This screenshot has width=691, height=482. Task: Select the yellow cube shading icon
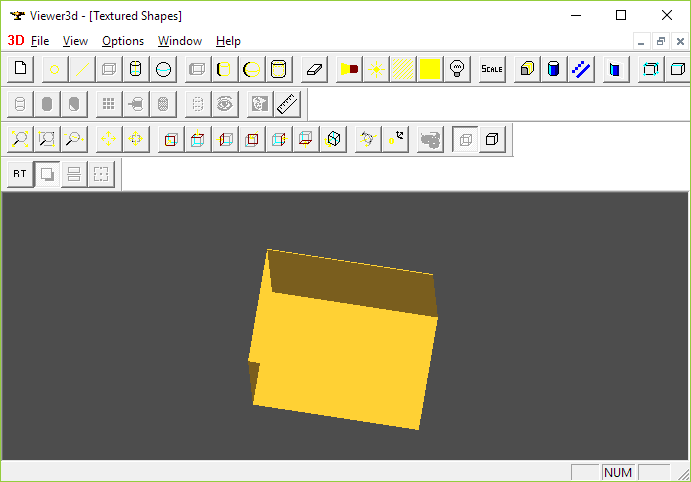pos(527,69)
